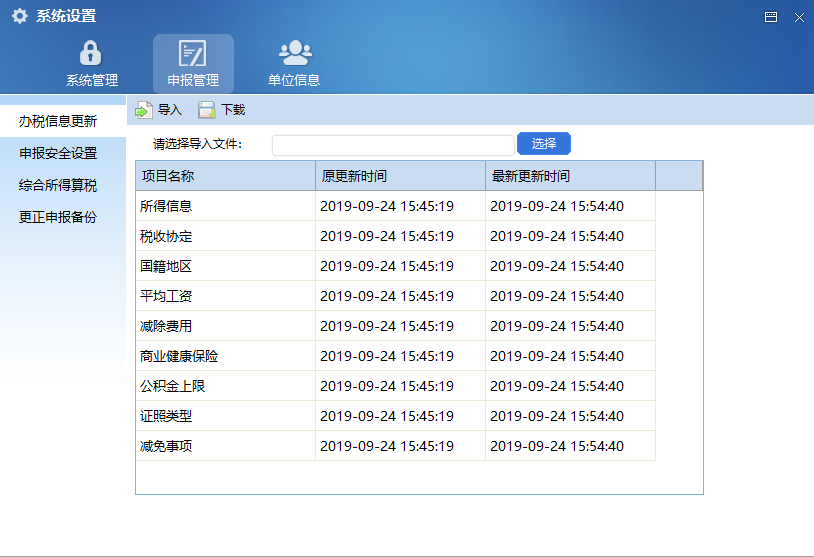The width and height of the screenshot is (814, 557).
Task: Click the 下载 download icon
Action: [207, 110]
